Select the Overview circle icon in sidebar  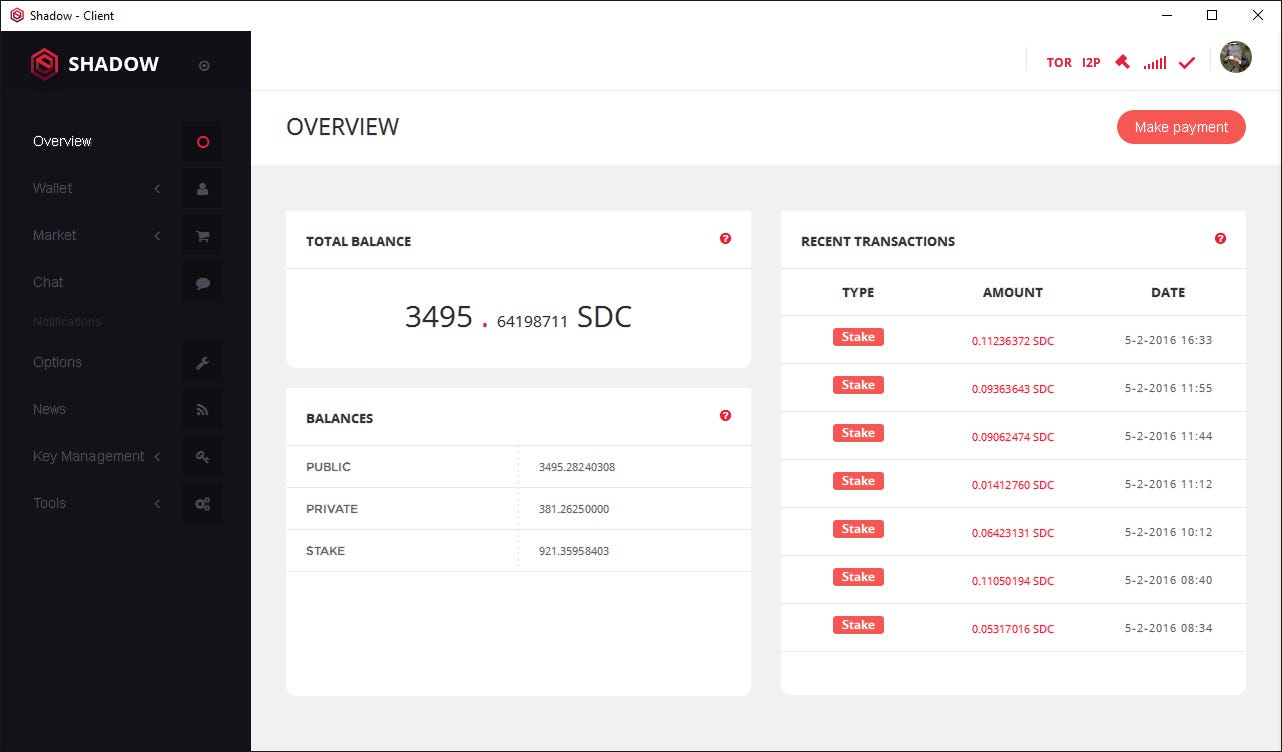[202, 141]
